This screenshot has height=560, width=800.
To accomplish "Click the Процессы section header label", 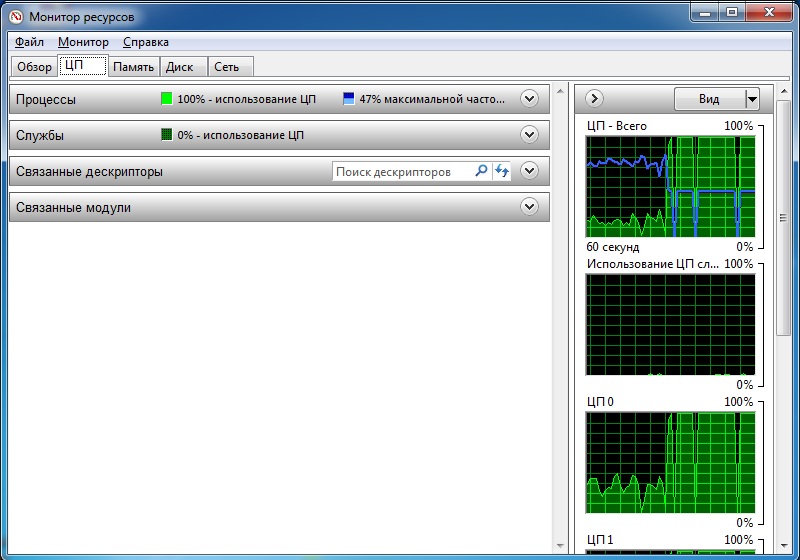I will click(45, 99).
